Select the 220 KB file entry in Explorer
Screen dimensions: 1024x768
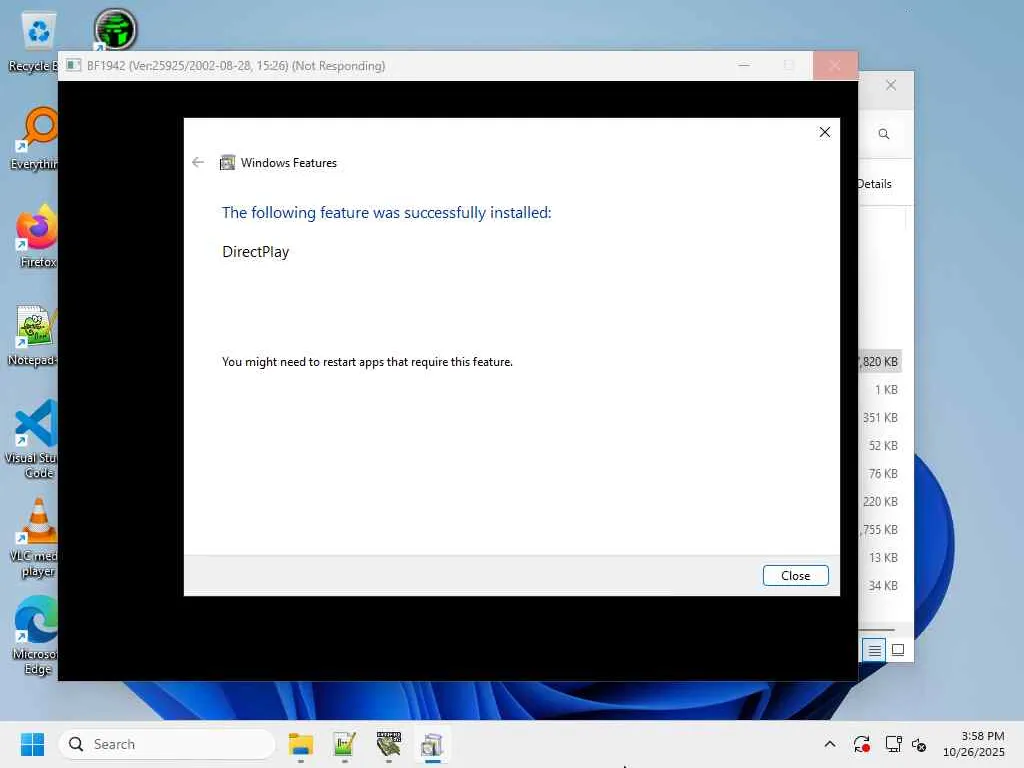click(880, 502)
